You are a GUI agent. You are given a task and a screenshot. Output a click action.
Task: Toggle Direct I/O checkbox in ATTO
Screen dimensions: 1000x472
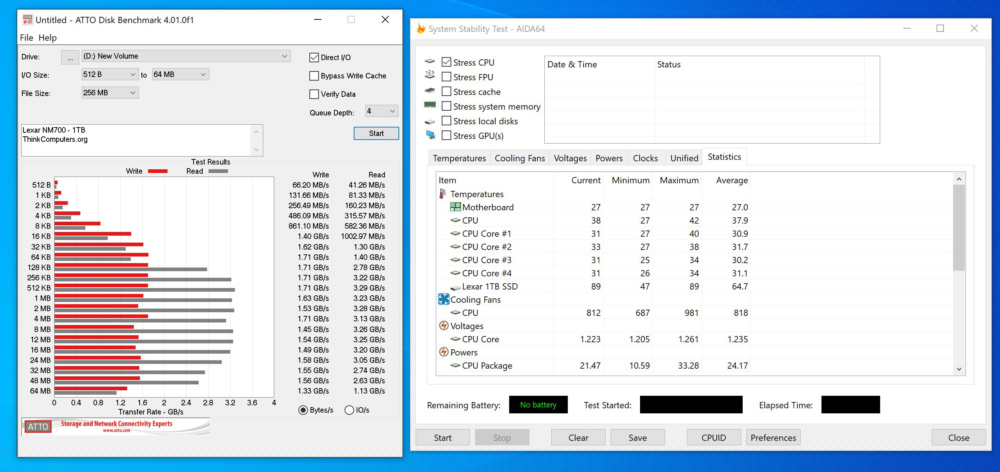pos(313,57)
